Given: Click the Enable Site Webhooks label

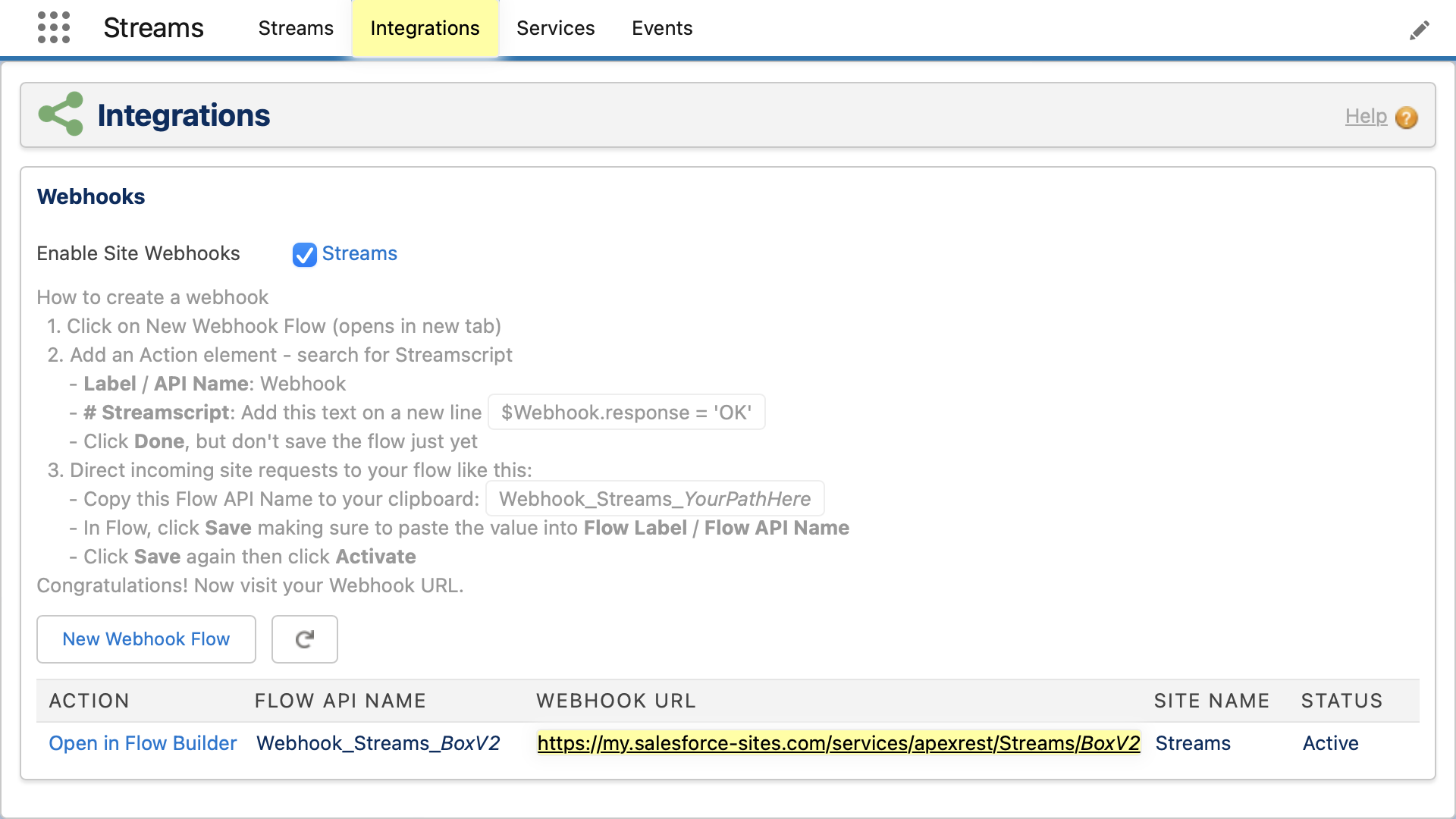Looking at the screenshot, I should point(138,253).
